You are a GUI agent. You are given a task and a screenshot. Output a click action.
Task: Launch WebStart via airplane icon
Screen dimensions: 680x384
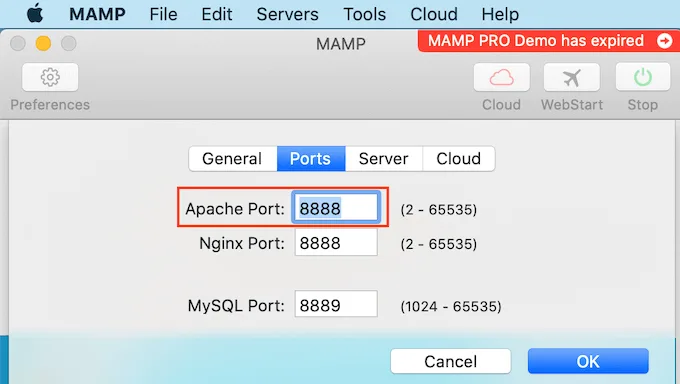coord(572,77)
